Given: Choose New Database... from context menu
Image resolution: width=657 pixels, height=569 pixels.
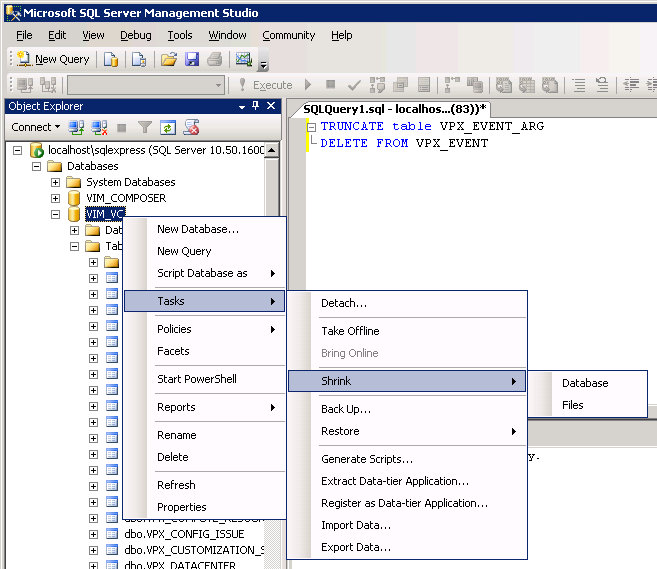Looking at the screenshot, I should click(x=204, y=229).
